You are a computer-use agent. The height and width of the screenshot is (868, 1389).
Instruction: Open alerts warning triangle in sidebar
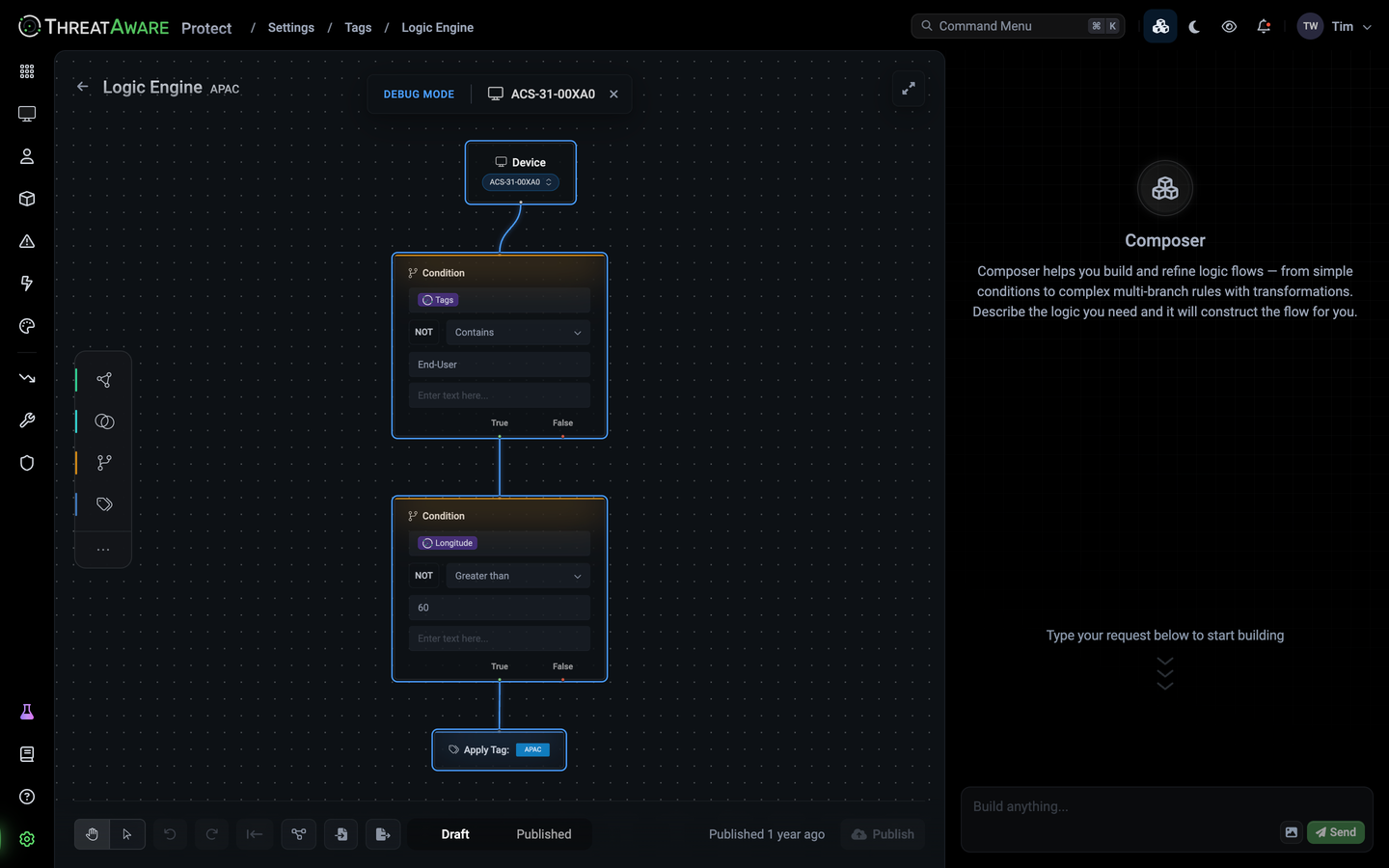27,241
